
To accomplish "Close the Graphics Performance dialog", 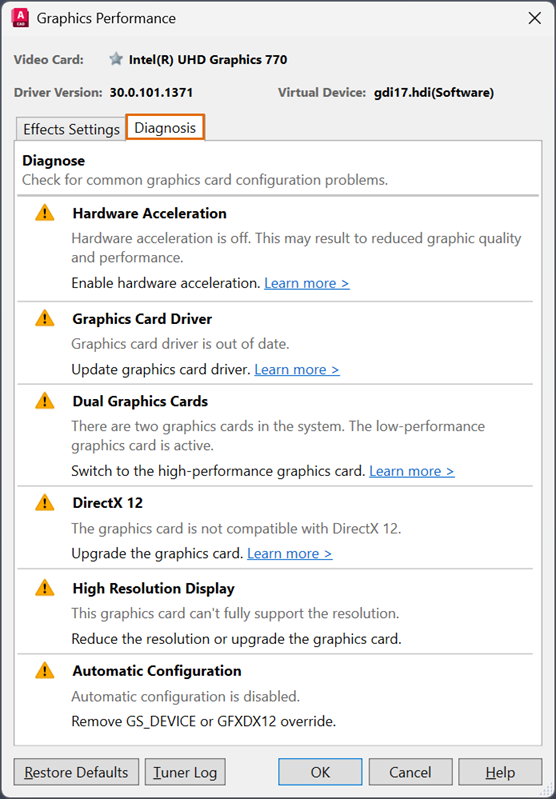I will coord(535,18).
